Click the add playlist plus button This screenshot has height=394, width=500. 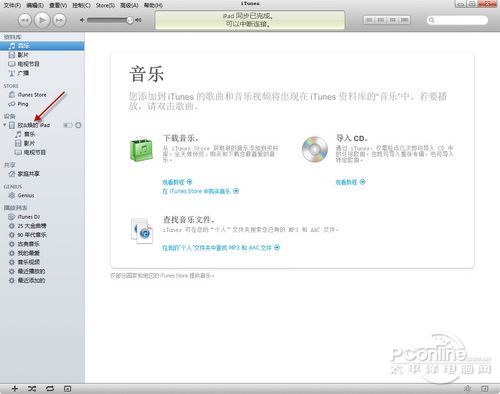coord(15,389)
